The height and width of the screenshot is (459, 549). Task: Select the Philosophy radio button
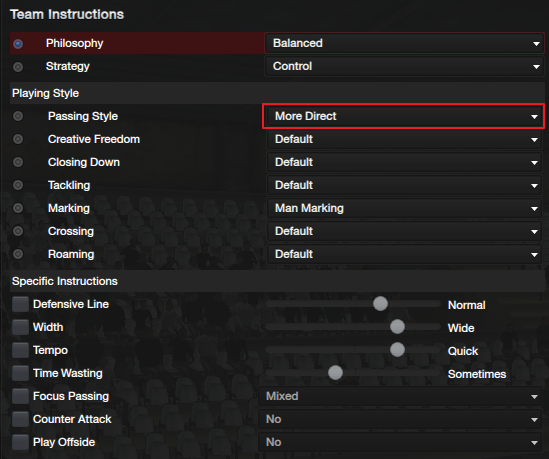[18, 44]
